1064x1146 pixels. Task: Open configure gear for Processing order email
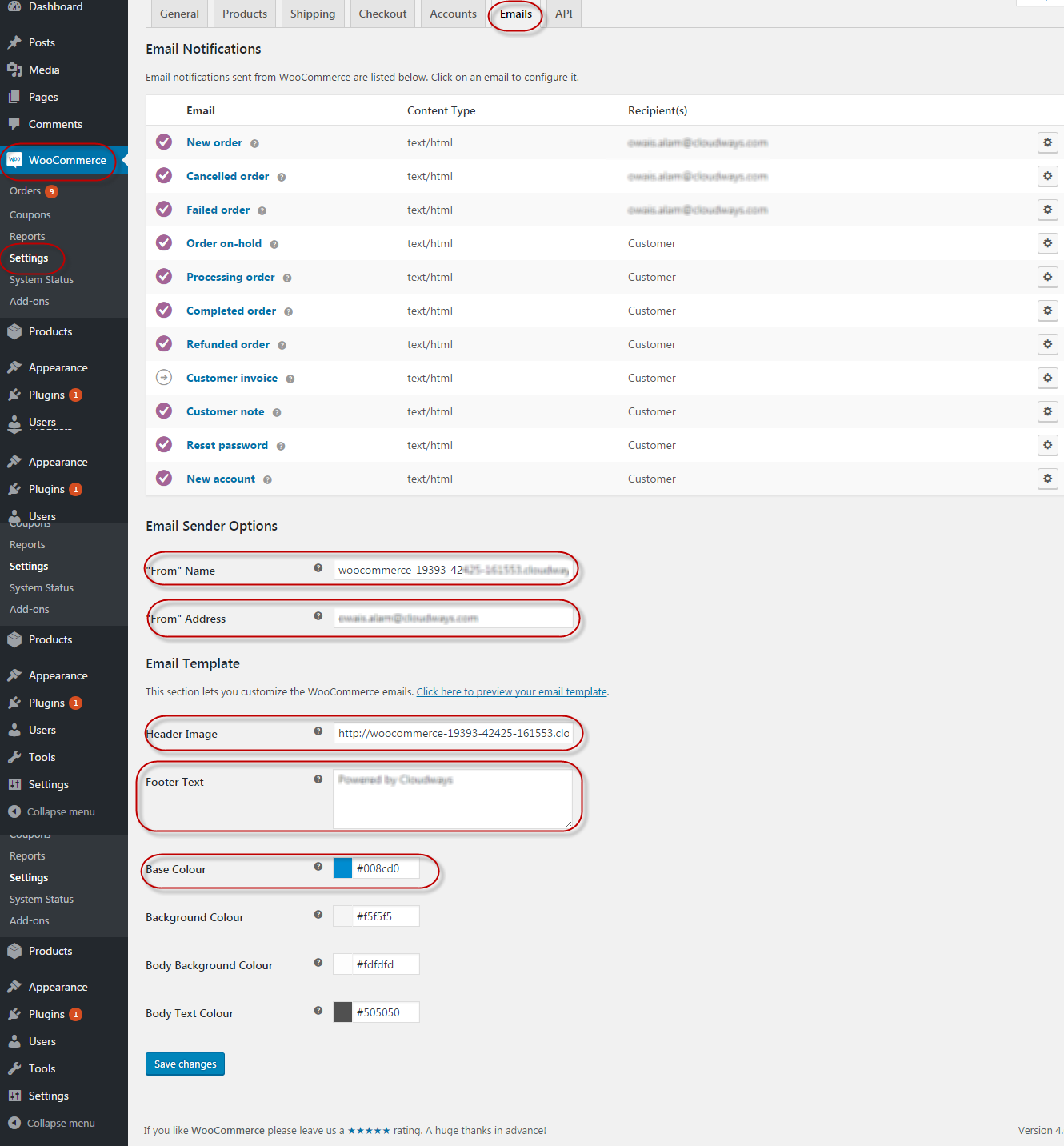[x=1047, y=277]
